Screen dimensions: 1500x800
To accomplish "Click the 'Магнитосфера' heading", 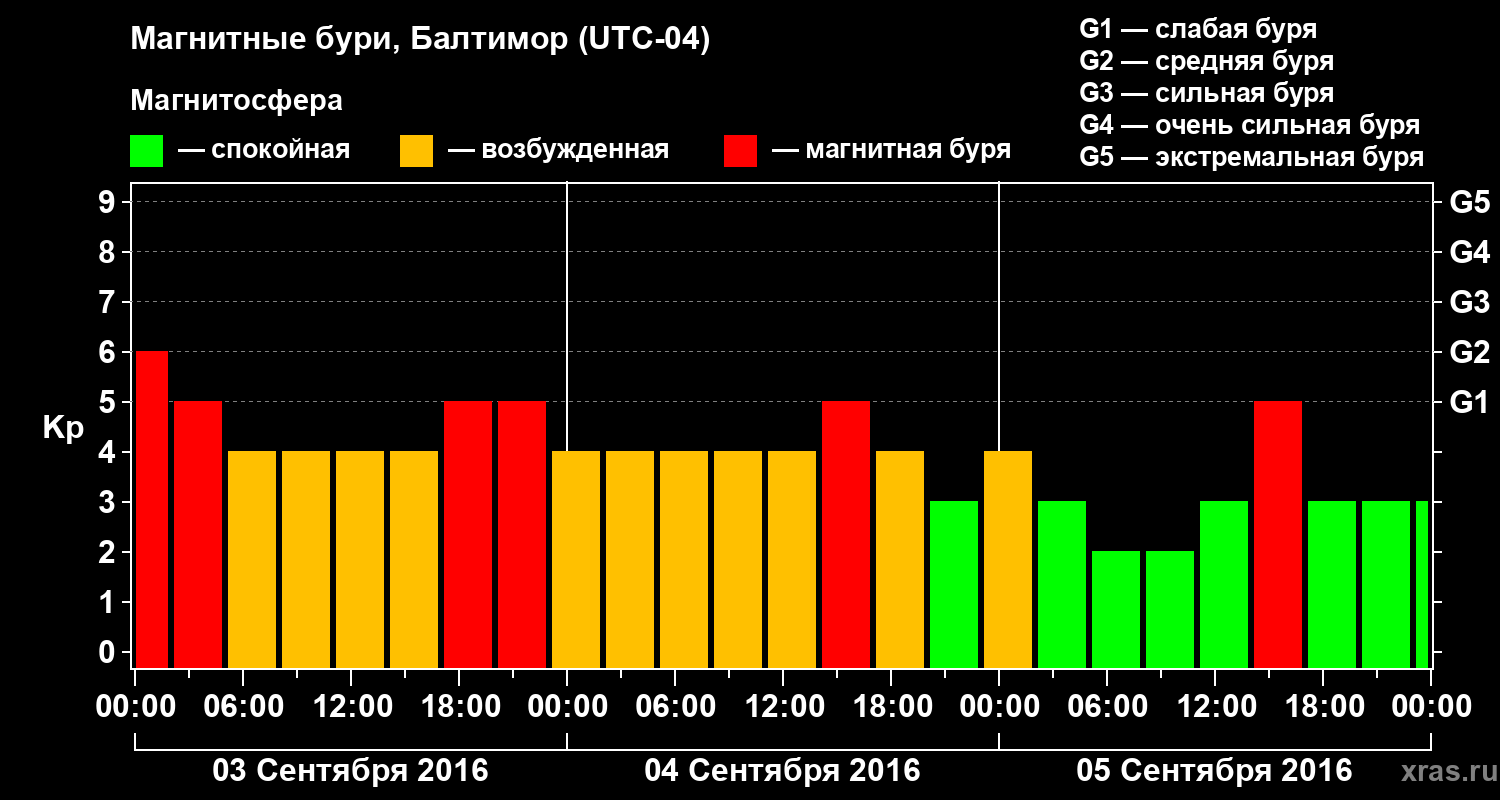I will click(236, 101).
